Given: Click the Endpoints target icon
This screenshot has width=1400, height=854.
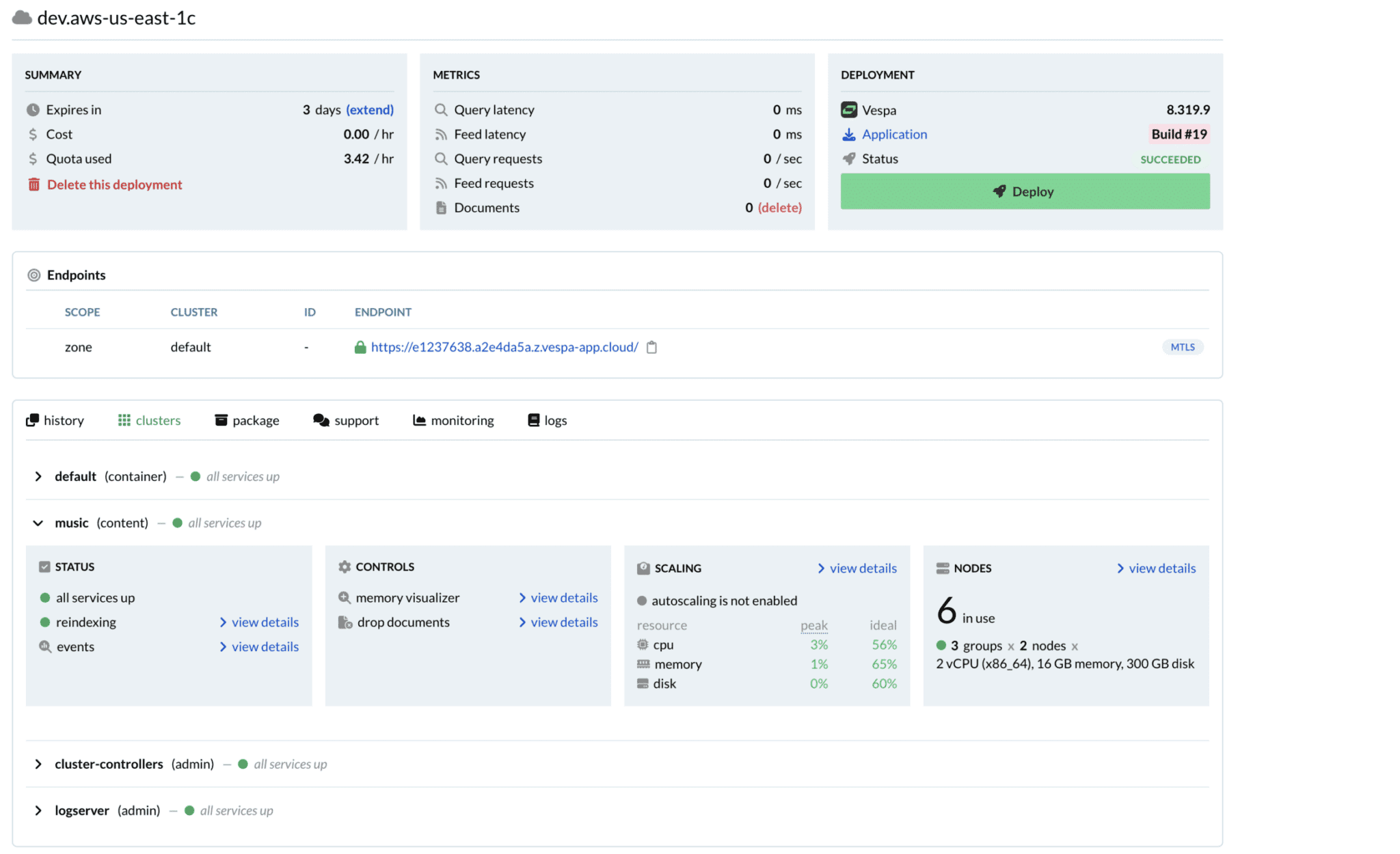Looking at the screenshot, I should point(33,275).
